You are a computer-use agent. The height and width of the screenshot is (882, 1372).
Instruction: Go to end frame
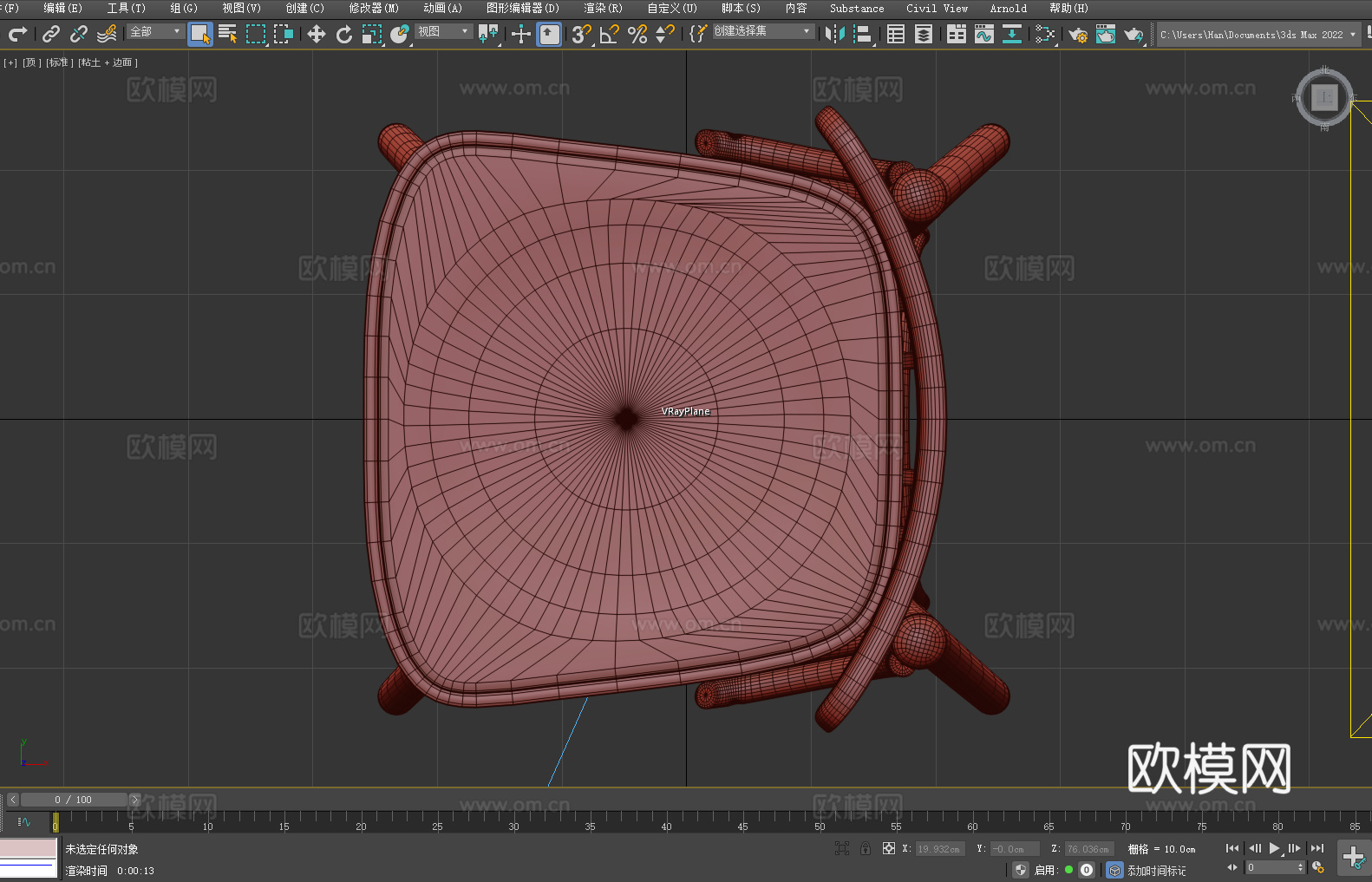tap(1316, 848)
